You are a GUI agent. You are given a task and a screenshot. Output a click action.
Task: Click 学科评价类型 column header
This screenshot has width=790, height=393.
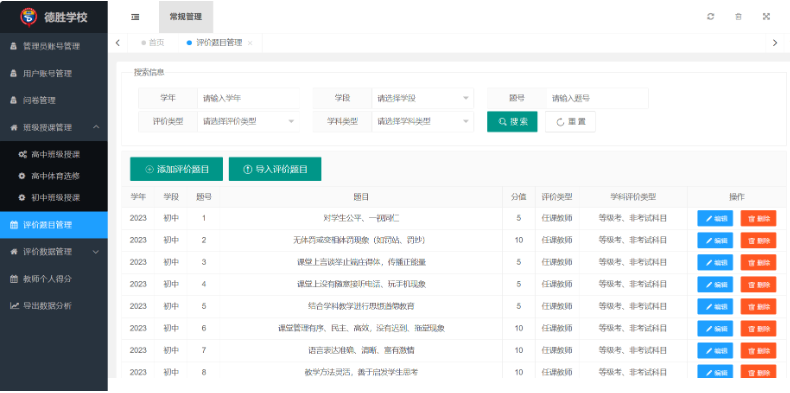pyautogui.click(x=633, y=197)
